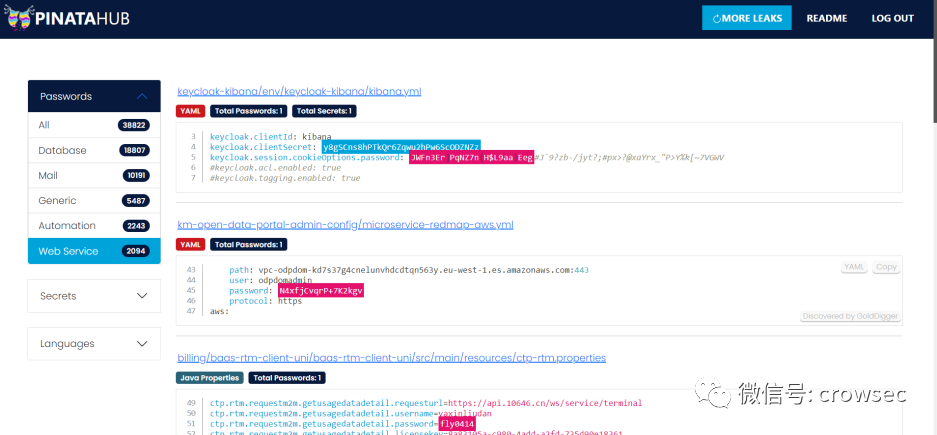Open the README menu item
This screenshot has width=937, height=435.
[826, 19]
